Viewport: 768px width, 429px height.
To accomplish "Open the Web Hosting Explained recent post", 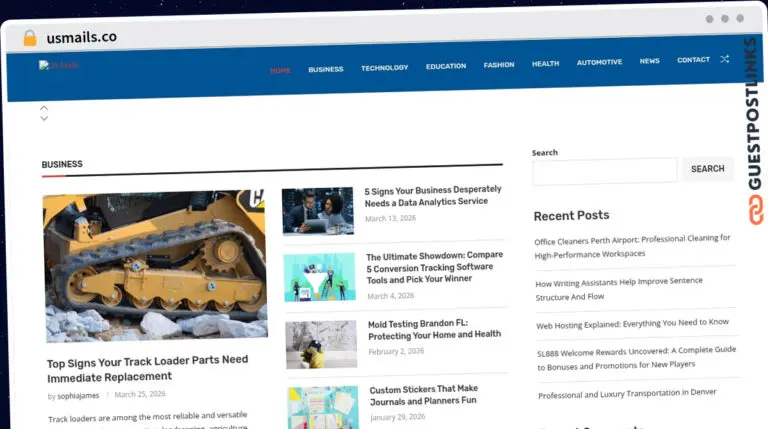I will [632, 324].
